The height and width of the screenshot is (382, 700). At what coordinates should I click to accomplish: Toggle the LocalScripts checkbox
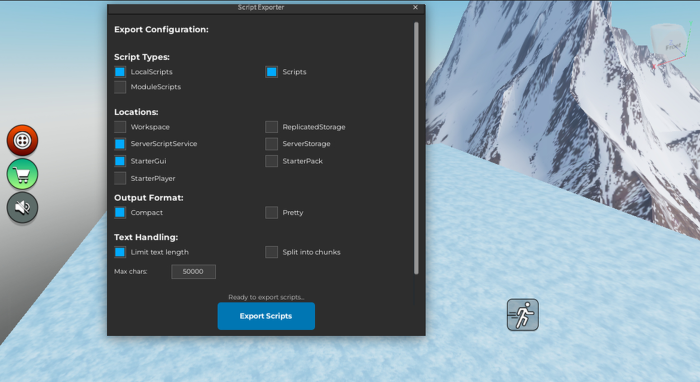tap(120, 72)
